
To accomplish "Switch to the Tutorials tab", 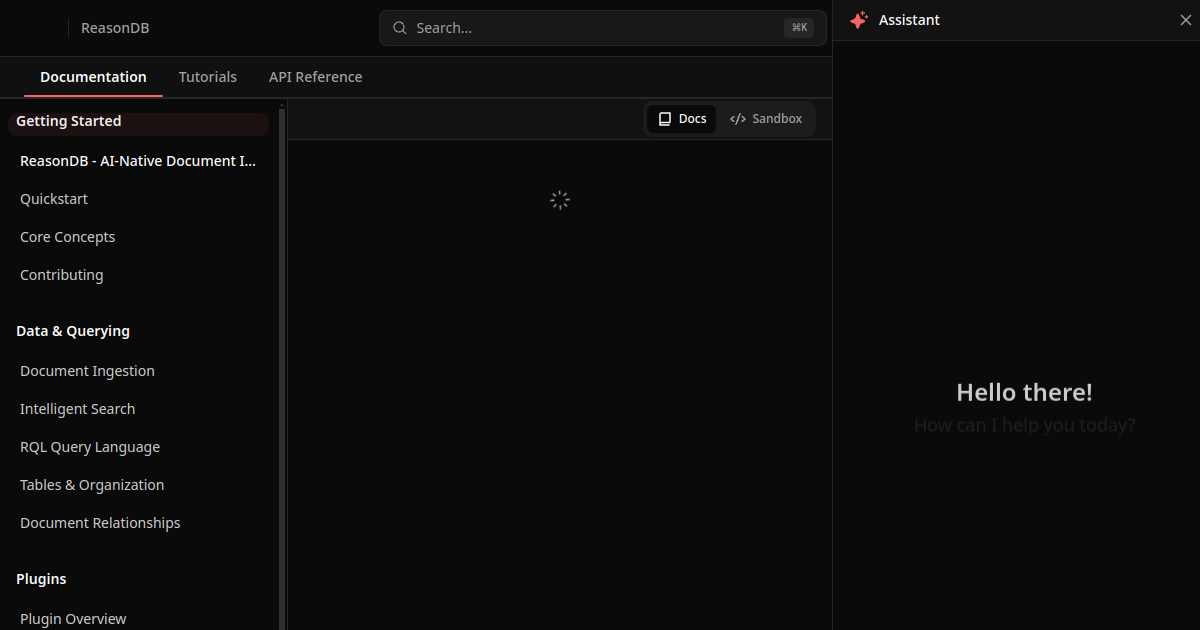I will (x=208, y=77).
